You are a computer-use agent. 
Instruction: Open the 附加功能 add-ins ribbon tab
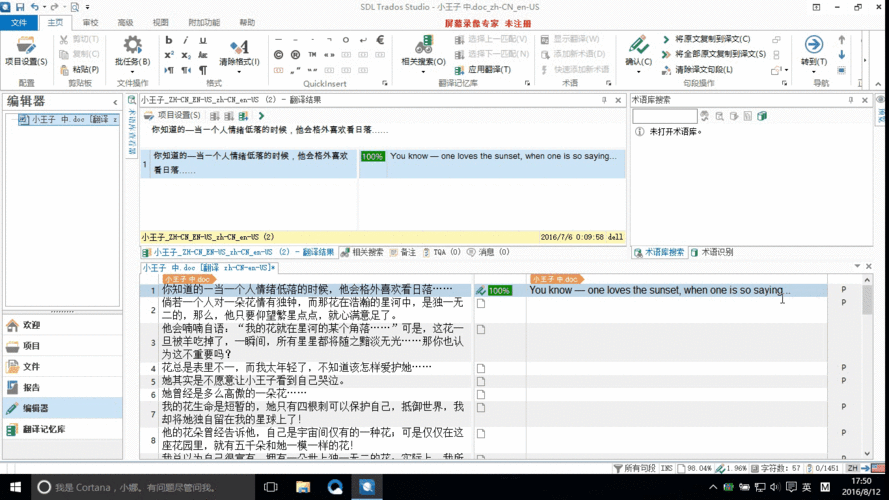point(204,23)
